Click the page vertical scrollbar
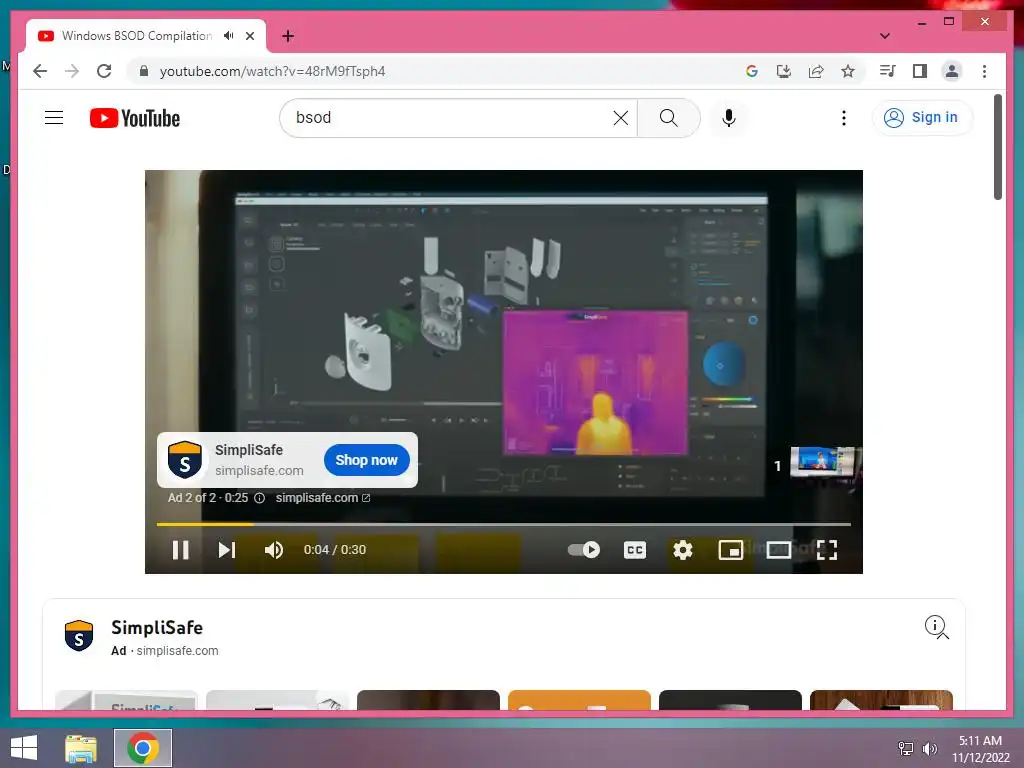Viewport: 1024px width, 768px height. [997, 147]
